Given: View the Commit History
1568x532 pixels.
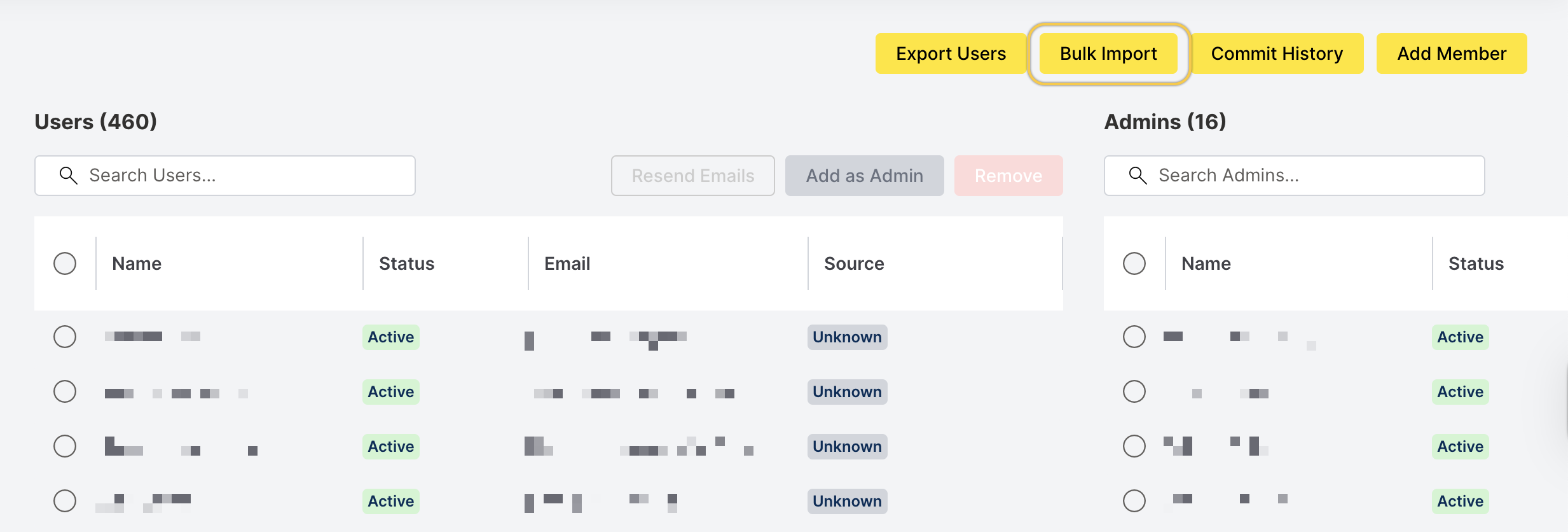Looking at the screenshot, I should [1277, 53].
